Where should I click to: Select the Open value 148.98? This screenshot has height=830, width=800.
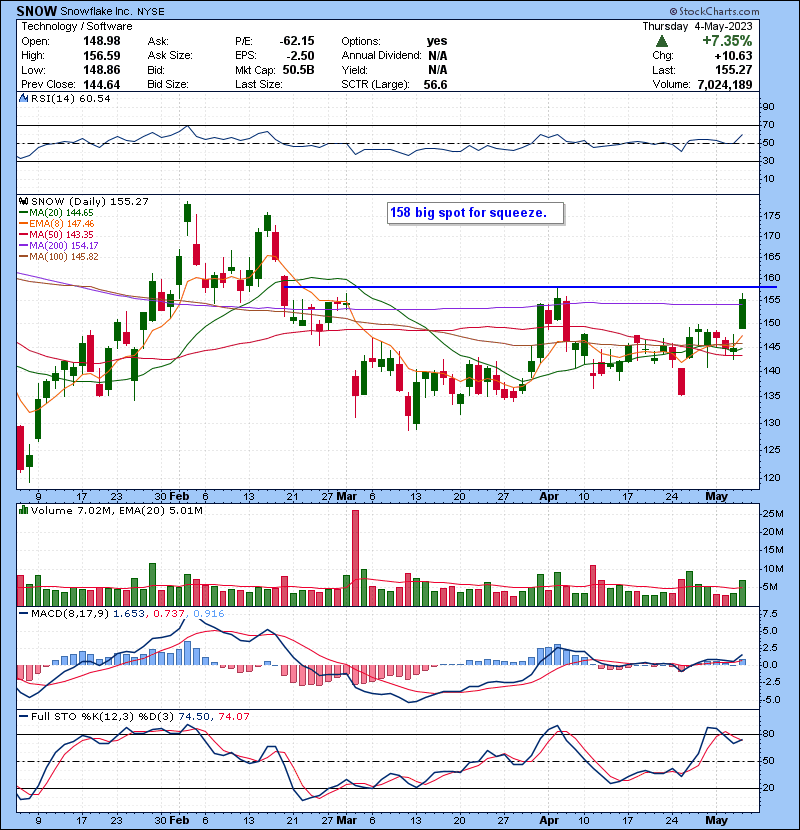click(102, 41)
